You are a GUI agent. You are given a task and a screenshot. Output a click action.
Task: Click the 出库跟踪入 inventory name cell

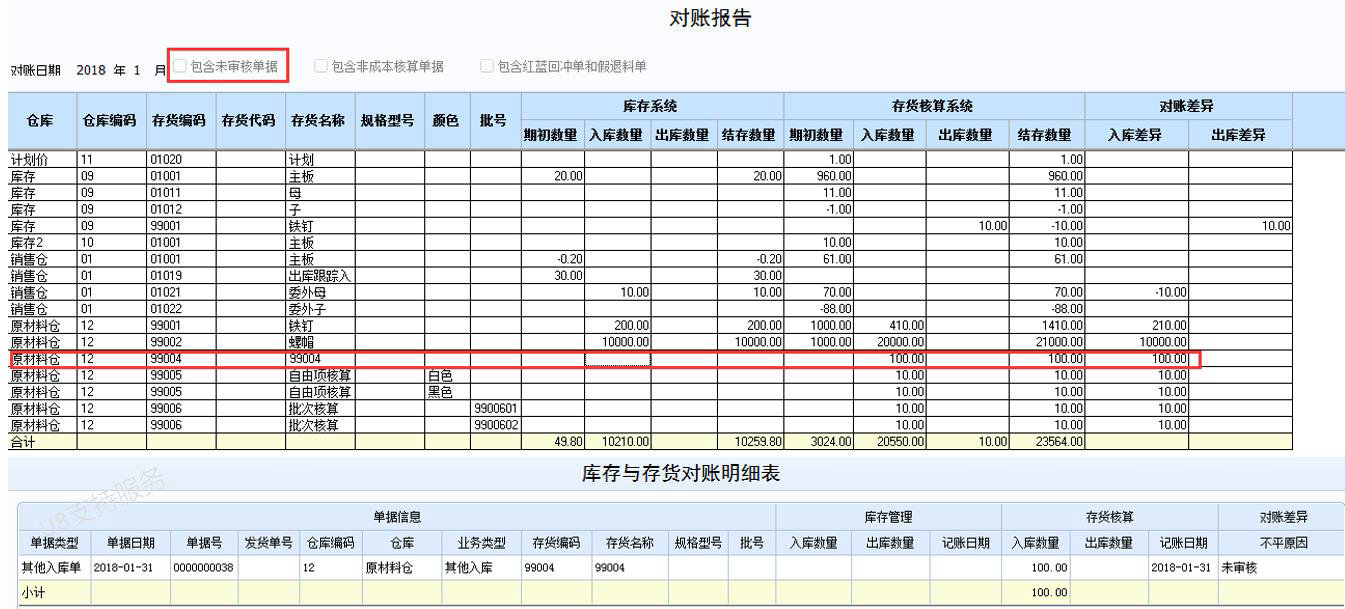tap(319, 275)
